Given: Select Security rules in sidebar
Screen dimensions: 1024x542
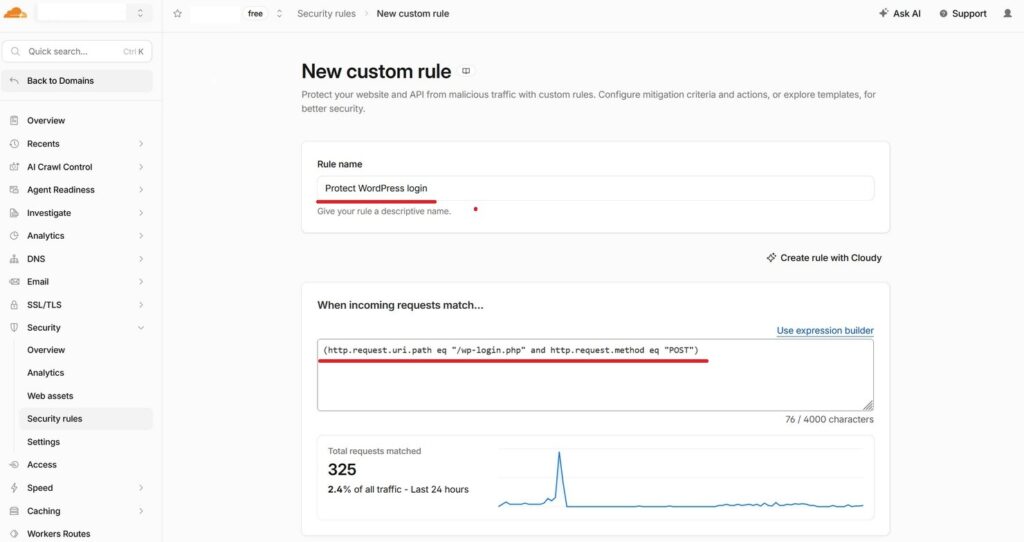Looking at the screenshot, I should pos(86,419).
